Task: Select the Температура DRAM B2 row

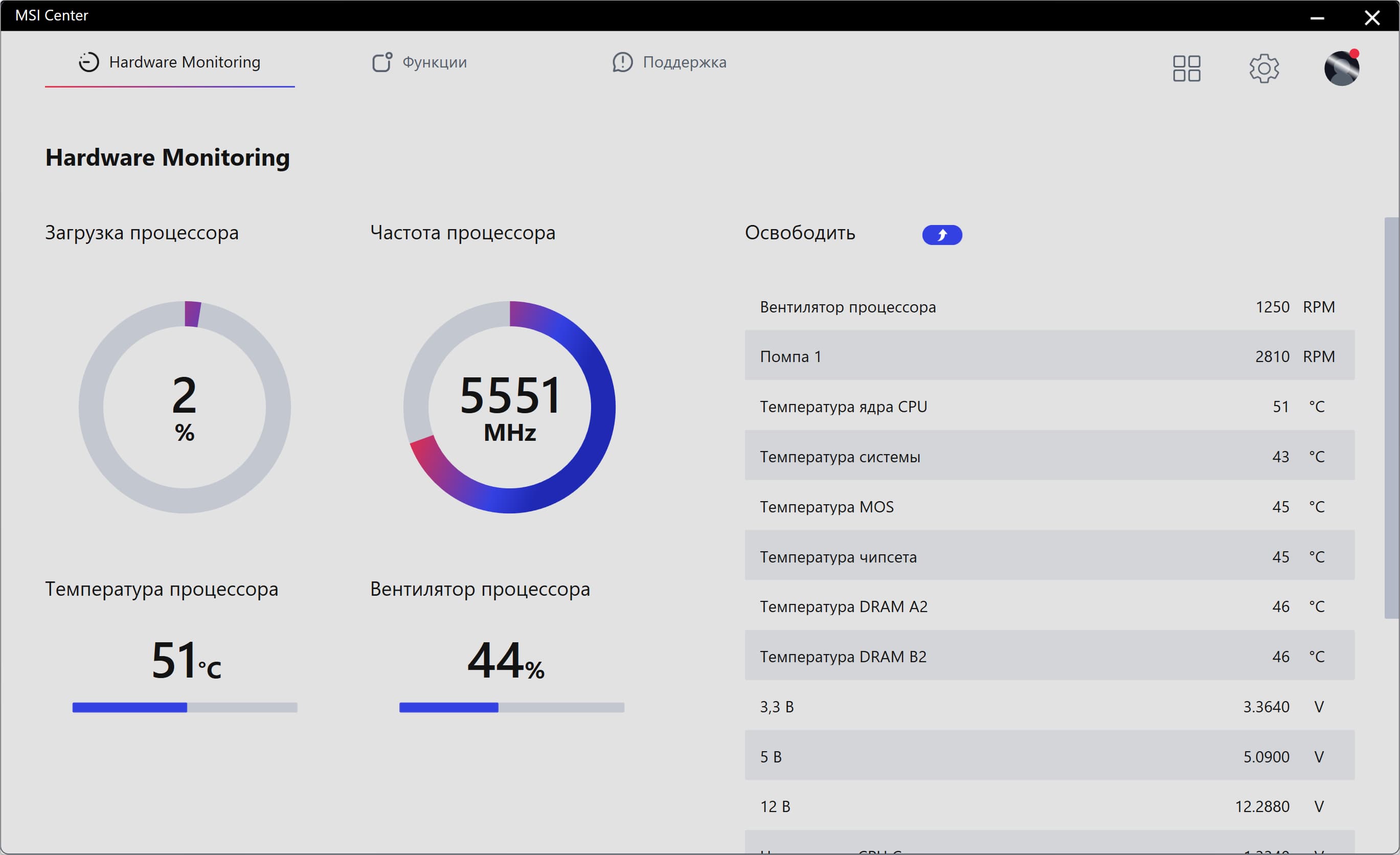Action: click(1049, 656)
